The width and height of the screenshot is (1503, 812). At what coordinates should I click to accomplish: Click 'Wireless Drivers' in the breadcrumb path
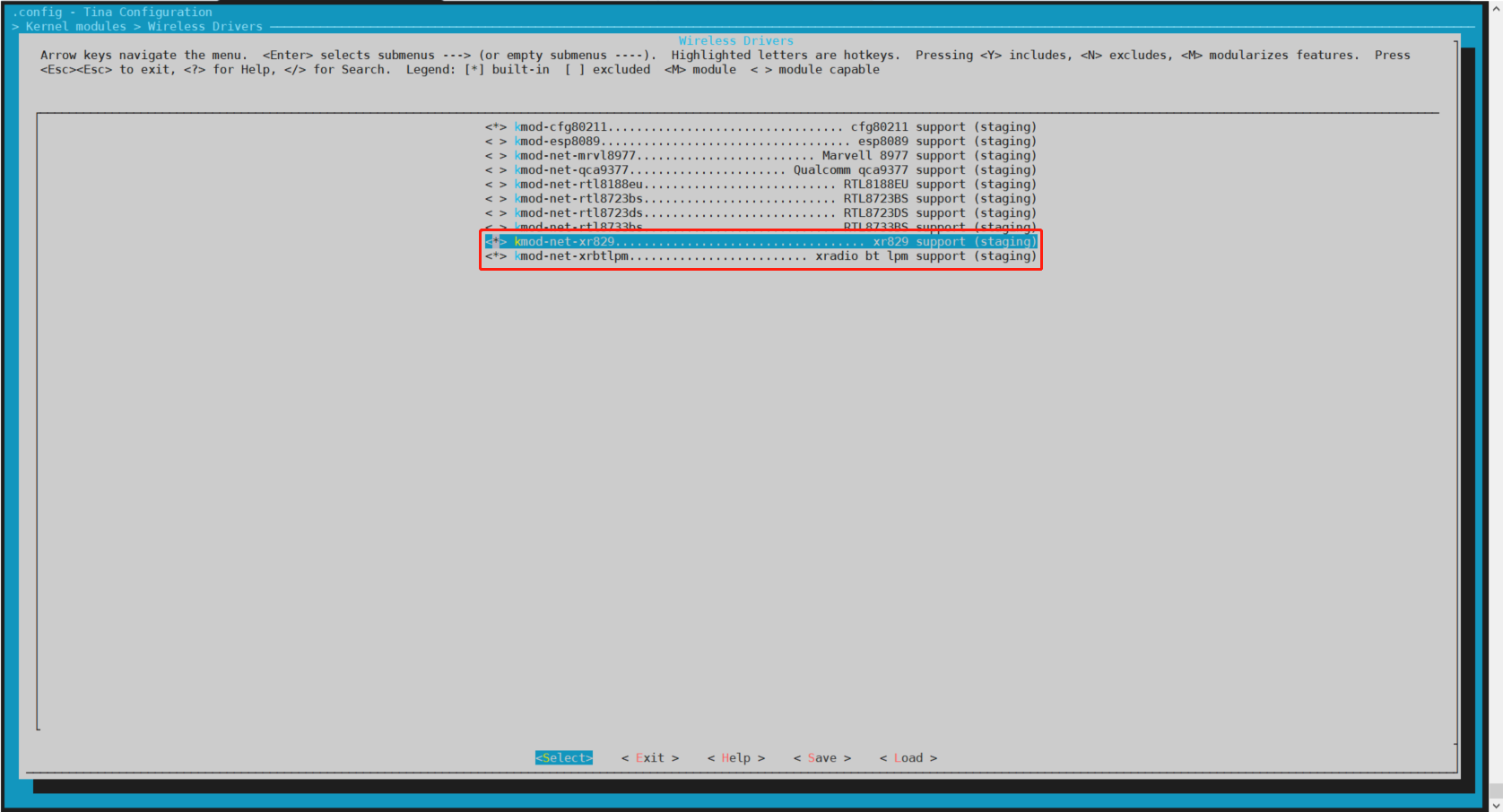click(x=204, y=27)
